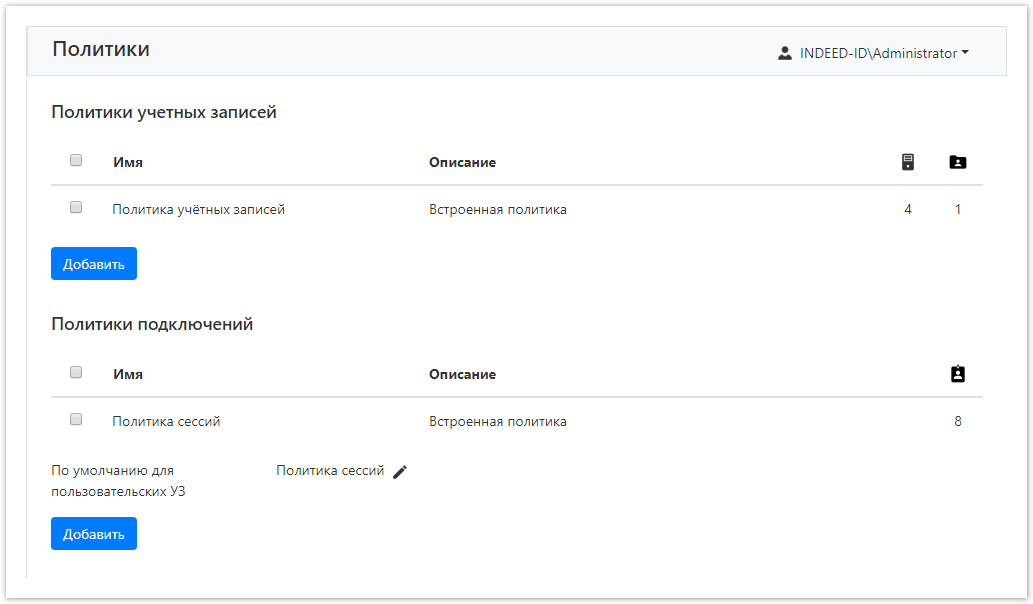
Task: Click the user profile icon in header
Action: (785, 54)
